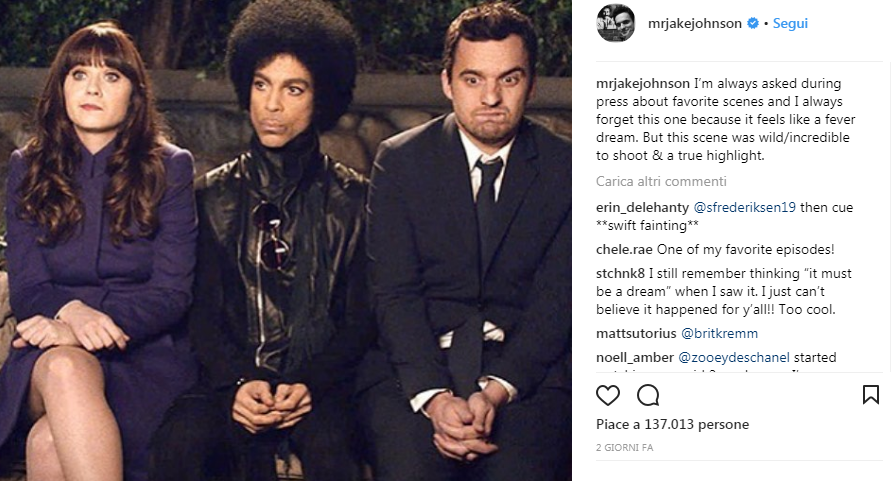891x481 pixels.
Task: Follow the account via Segui
Action: click(790, 23)
